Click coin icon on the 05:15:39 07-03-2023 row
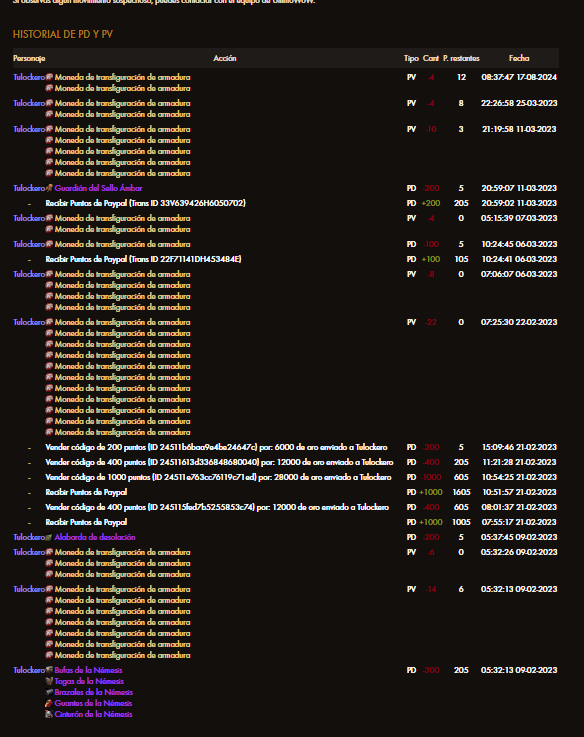Screen dimensions: 584x737 pyautogui.click(x=49, y=218)
